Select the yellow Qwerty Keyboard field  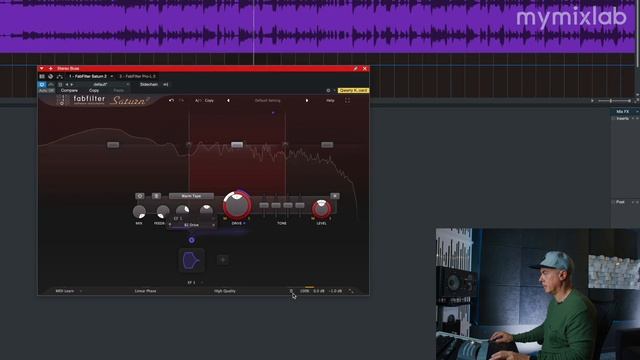[x=353, y=90]
